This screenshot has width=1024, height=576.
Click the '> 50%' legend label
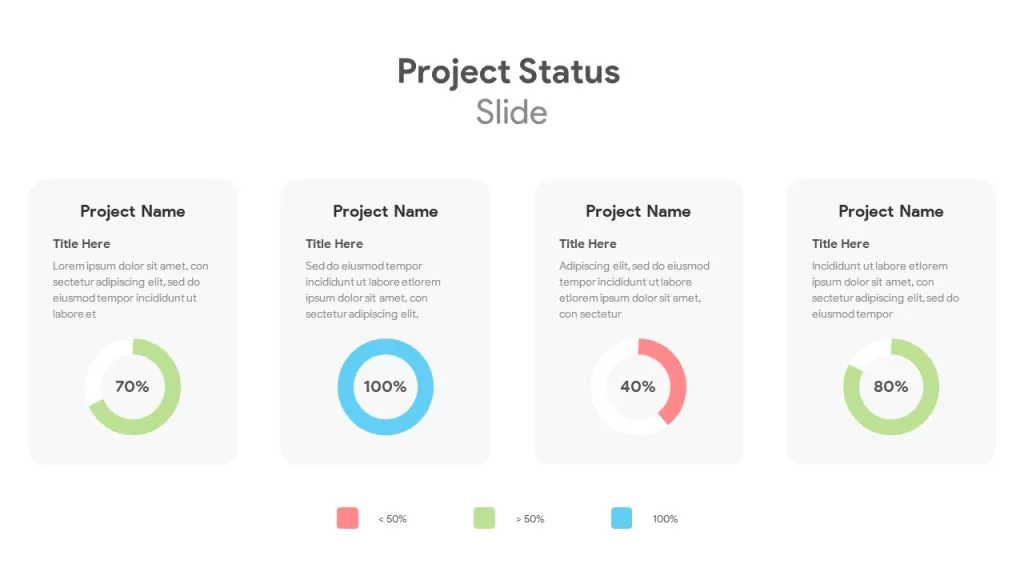tap(530, 519)
